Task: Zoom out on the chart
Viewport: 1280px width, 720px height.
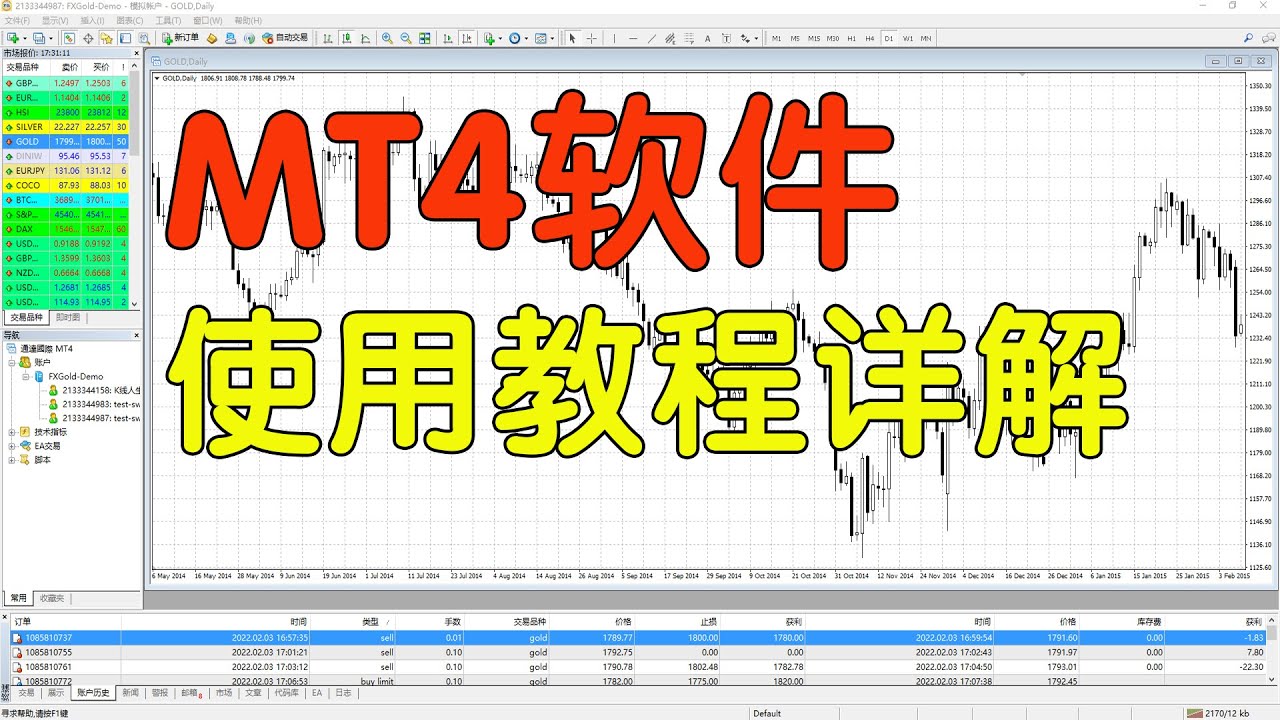Action: point(405,38)
